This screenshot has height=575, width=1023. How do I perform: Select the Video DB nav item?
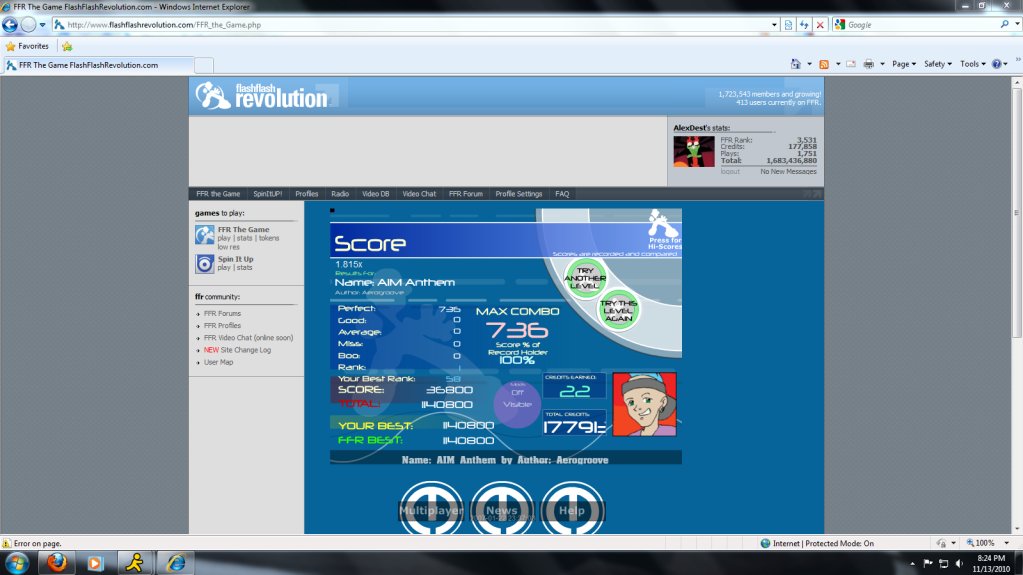tap(375, 194)
